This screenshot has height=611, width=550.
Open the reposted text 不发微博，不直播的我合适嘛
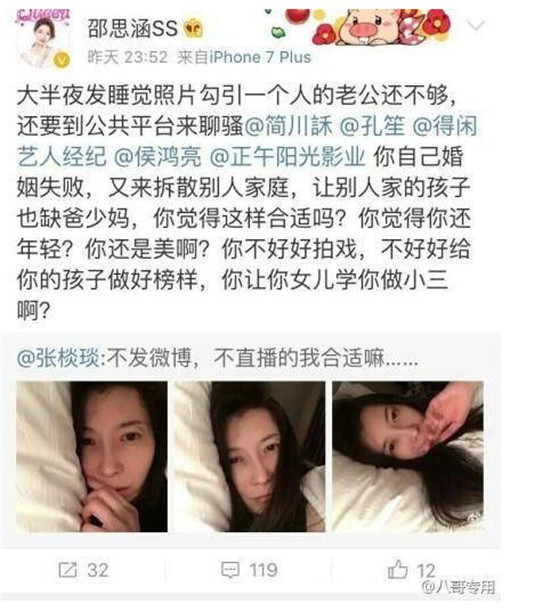[260, 357]
